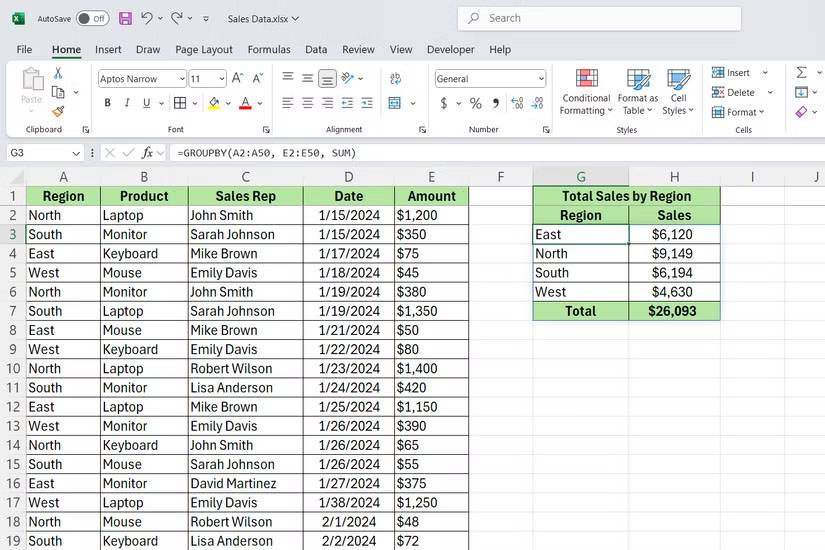Open Cell Styles dropdown
The width and height of the screenshot is (825, 550).
point(678,92)
